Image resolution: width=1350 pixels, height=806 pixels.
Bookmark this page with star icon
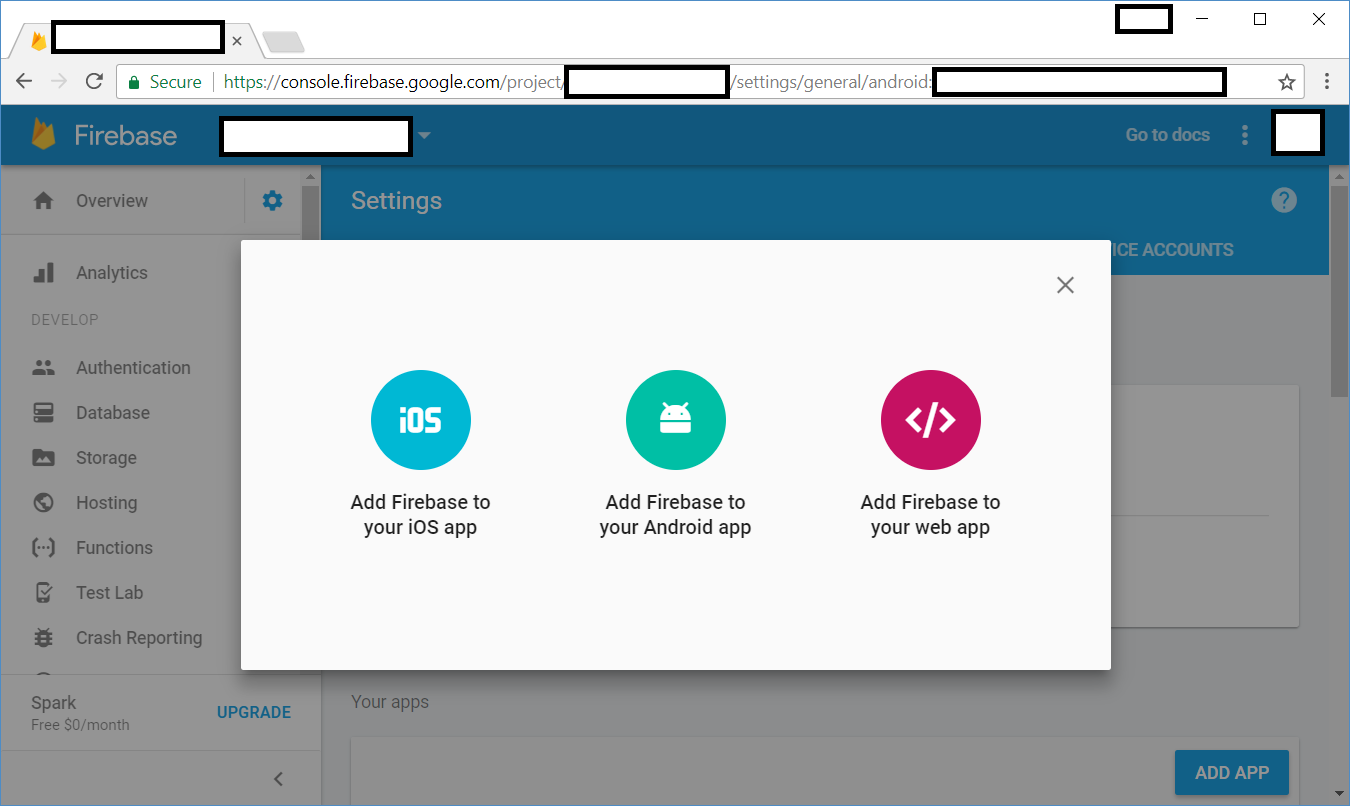point(1287,82)
